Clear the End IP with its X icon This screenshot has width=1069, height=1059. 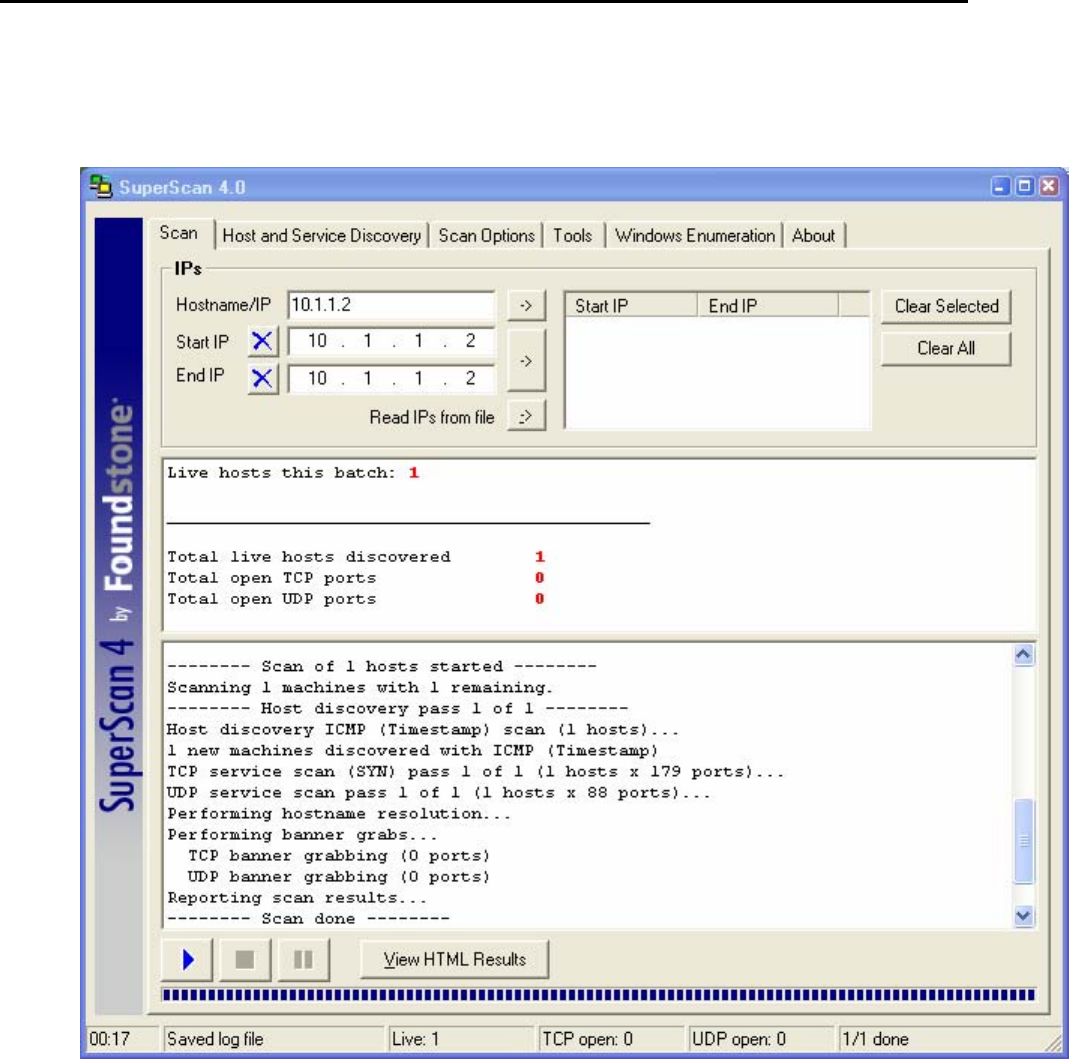coord(262,378)
